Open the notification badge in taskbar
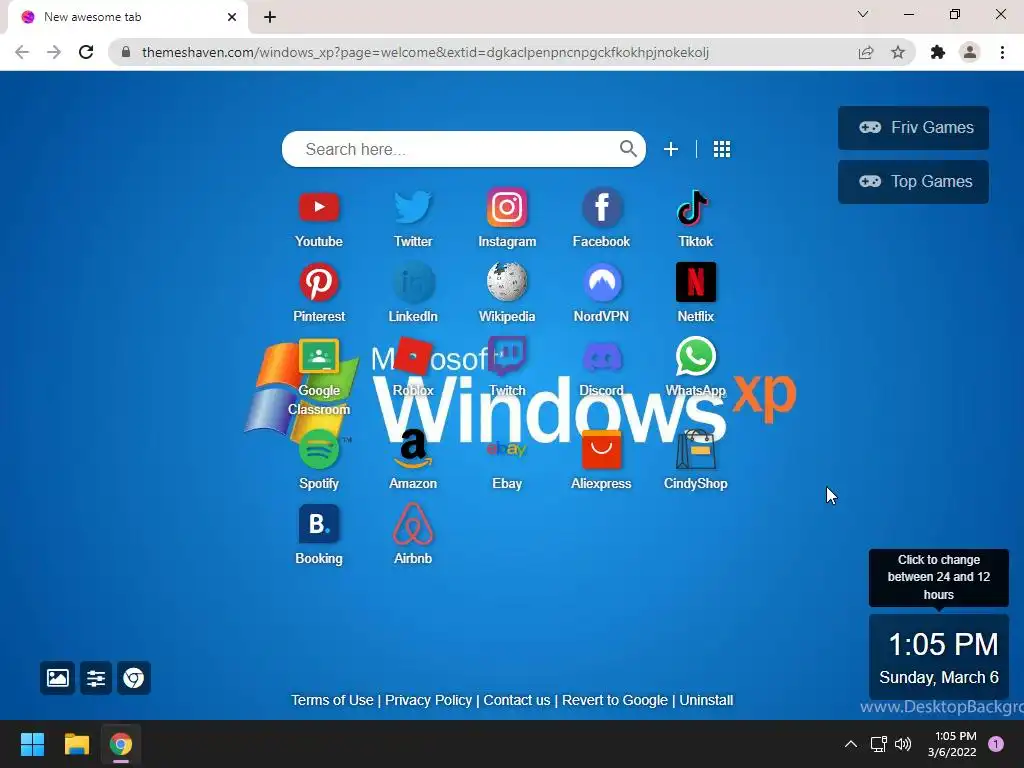The height and width of the screenshot is (768, 1024). click(996, 744)
